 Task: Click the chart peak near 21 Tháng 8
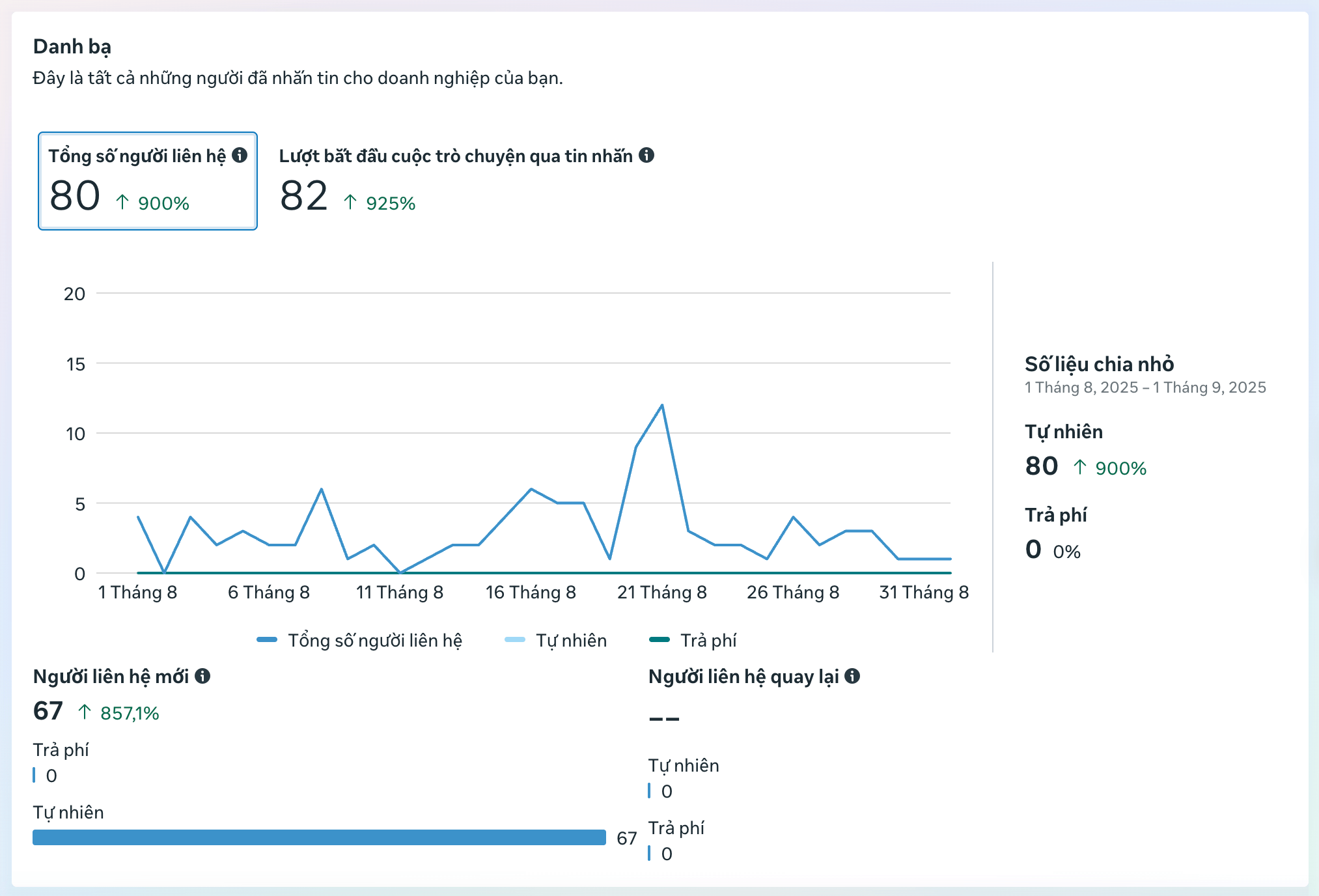662,406
